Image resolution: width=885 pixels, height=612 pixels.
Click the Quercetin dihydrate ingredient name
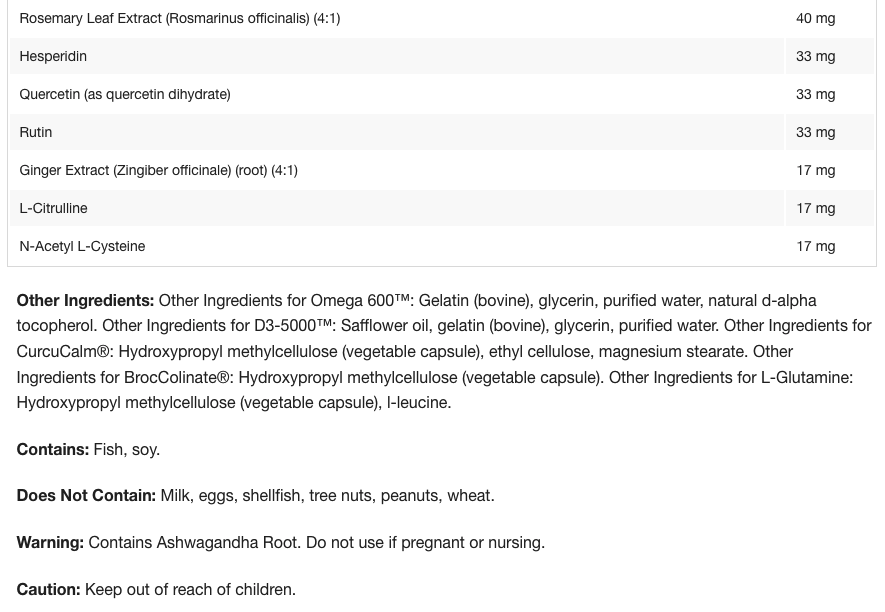tap(124, 94)
